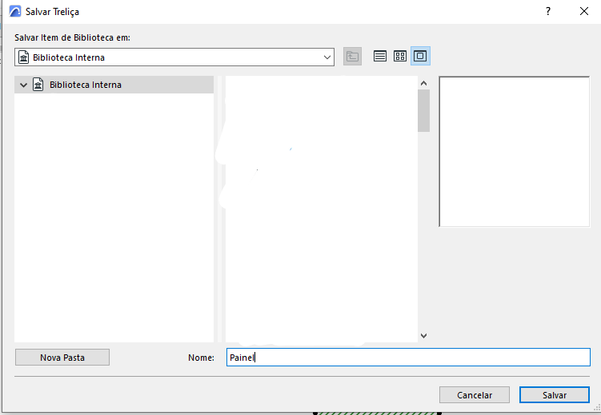Click Cancelar to dismiss the dialog
Image resolution: width=601 pixels, height=415 pixels.
pos(474,395)
